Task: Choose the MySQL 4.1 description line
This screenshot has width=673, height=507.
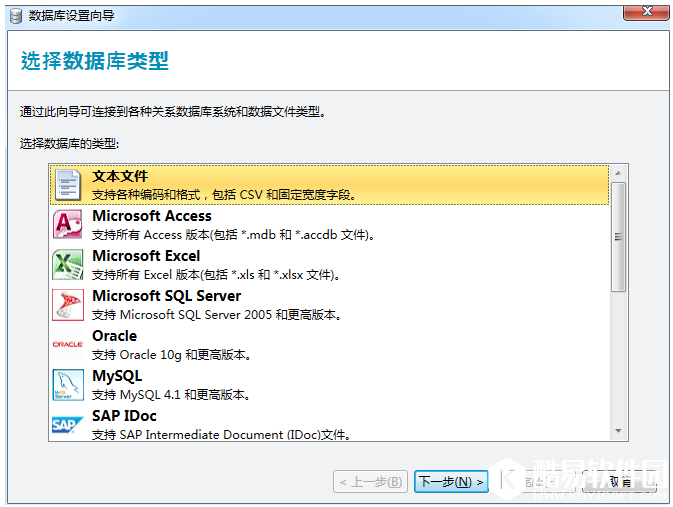Action: pos(171,395)
